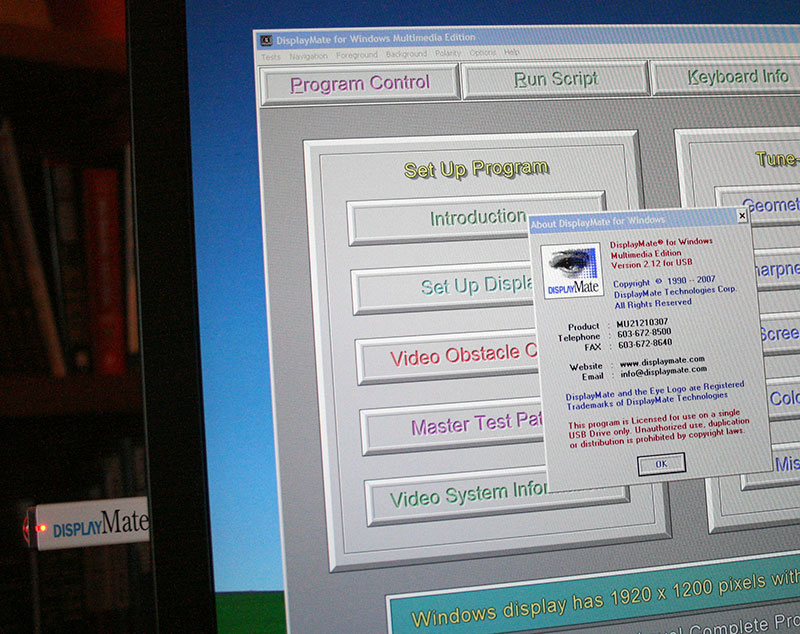Click the product number MU21210307
Image resolution: width=800 pixels, height=634 pixels.
(x=642, y=323)
